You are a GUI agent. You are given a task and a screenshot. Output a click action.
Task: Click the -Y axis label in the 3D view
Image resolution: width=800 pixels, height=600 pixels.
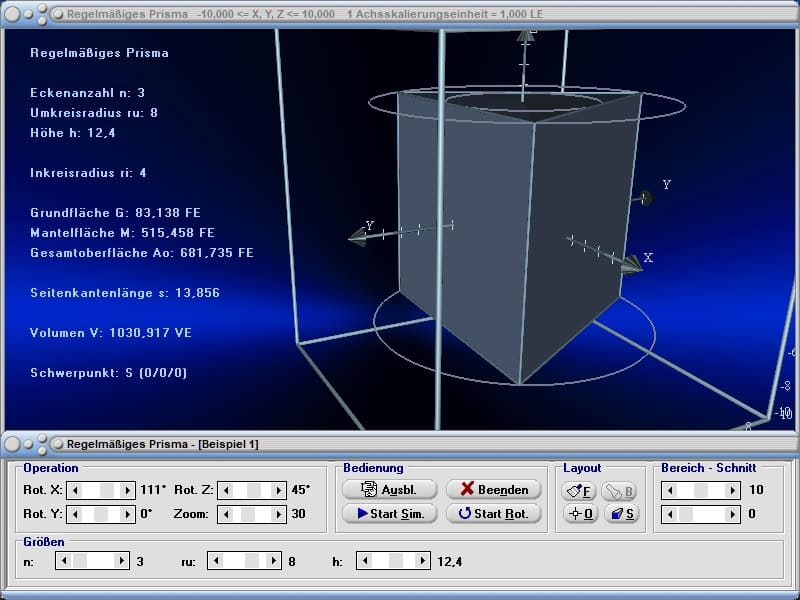click(x=368, y=225)
